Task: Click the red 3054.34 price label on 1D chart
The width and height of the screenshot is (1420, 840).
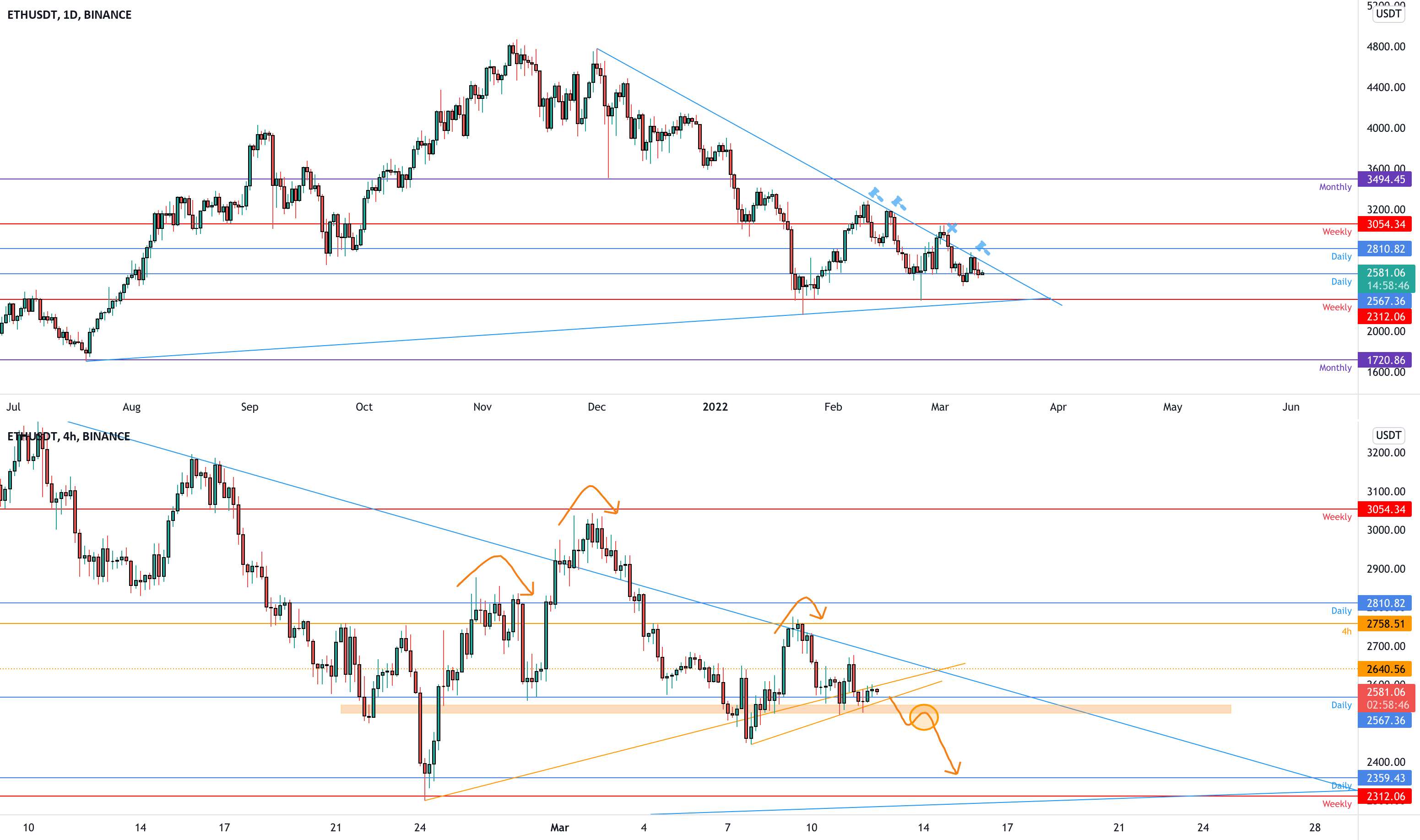Action: (x=1385, y=224)
